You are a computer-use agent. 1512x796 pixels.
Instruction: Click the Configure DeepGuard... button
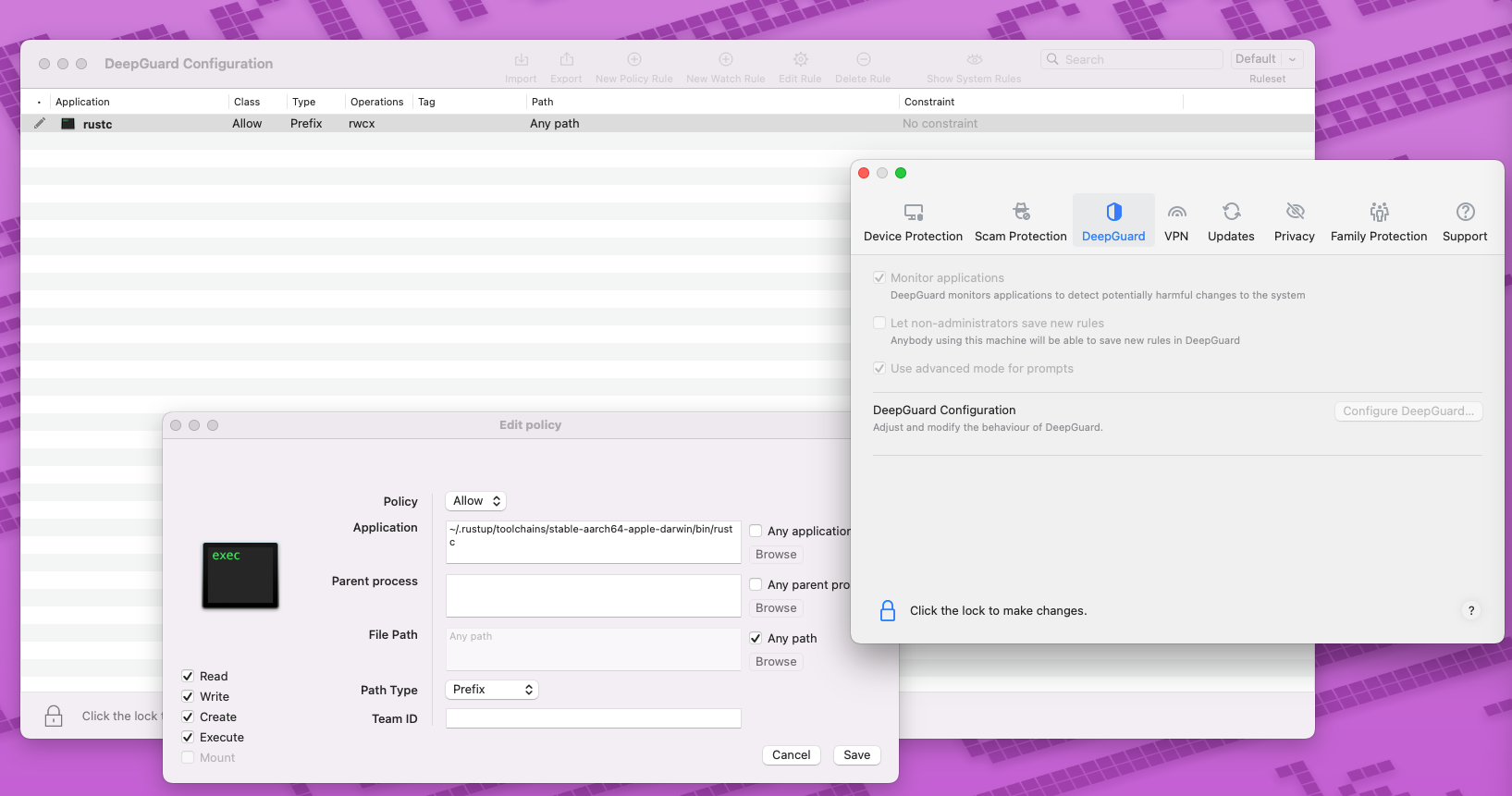coord(1408,411)
